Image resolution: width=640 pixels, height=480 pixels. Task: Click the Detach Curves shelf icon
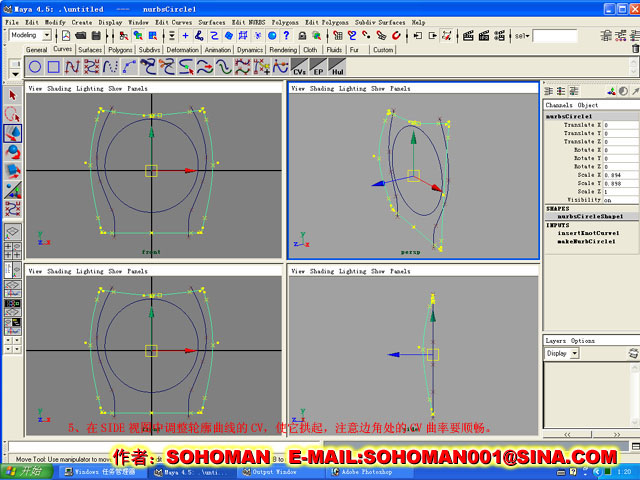point(167,67)
